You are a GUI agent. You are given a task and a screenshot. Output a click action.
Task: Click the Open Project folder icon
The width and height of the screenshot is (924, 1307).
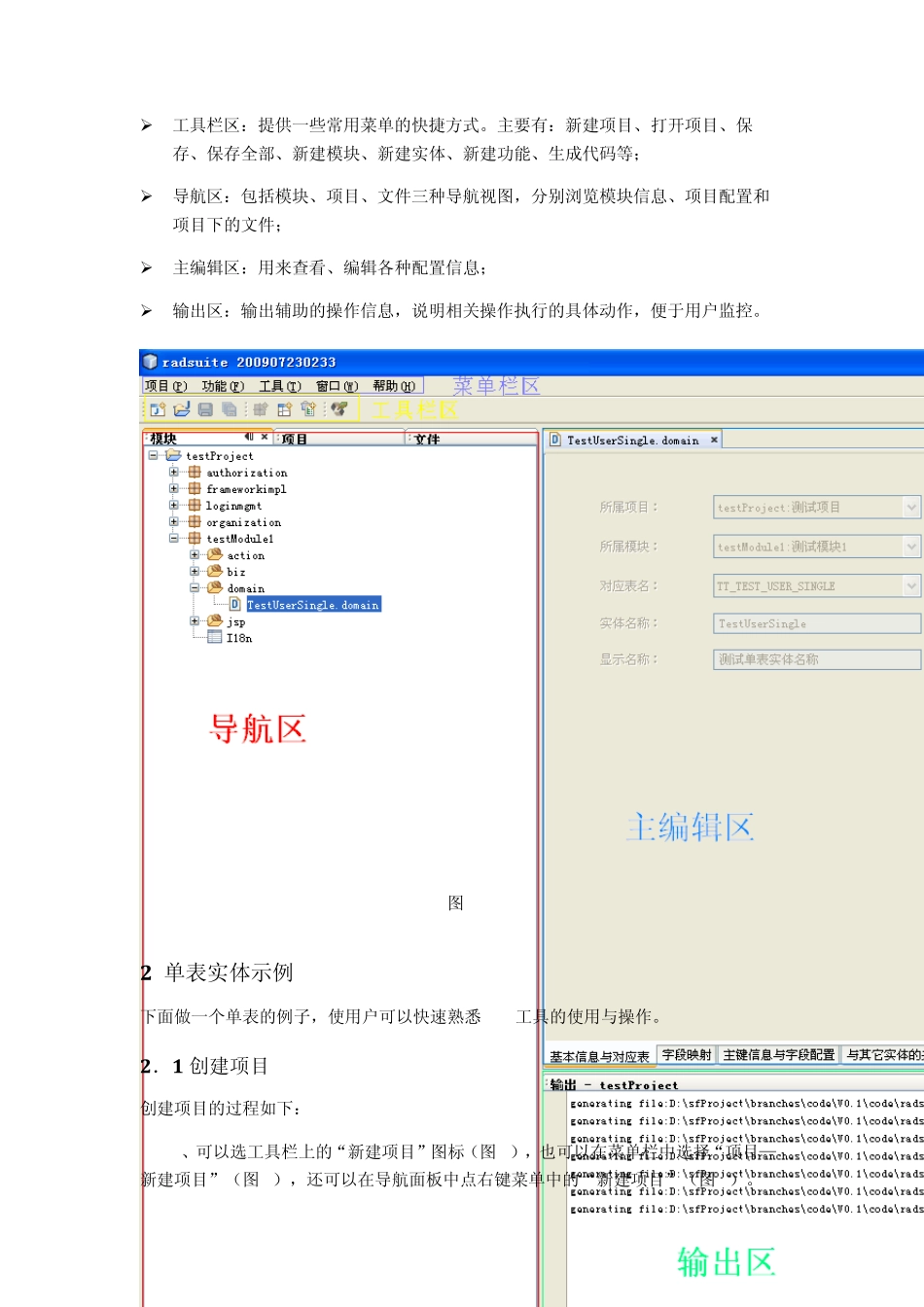(182, 409)
